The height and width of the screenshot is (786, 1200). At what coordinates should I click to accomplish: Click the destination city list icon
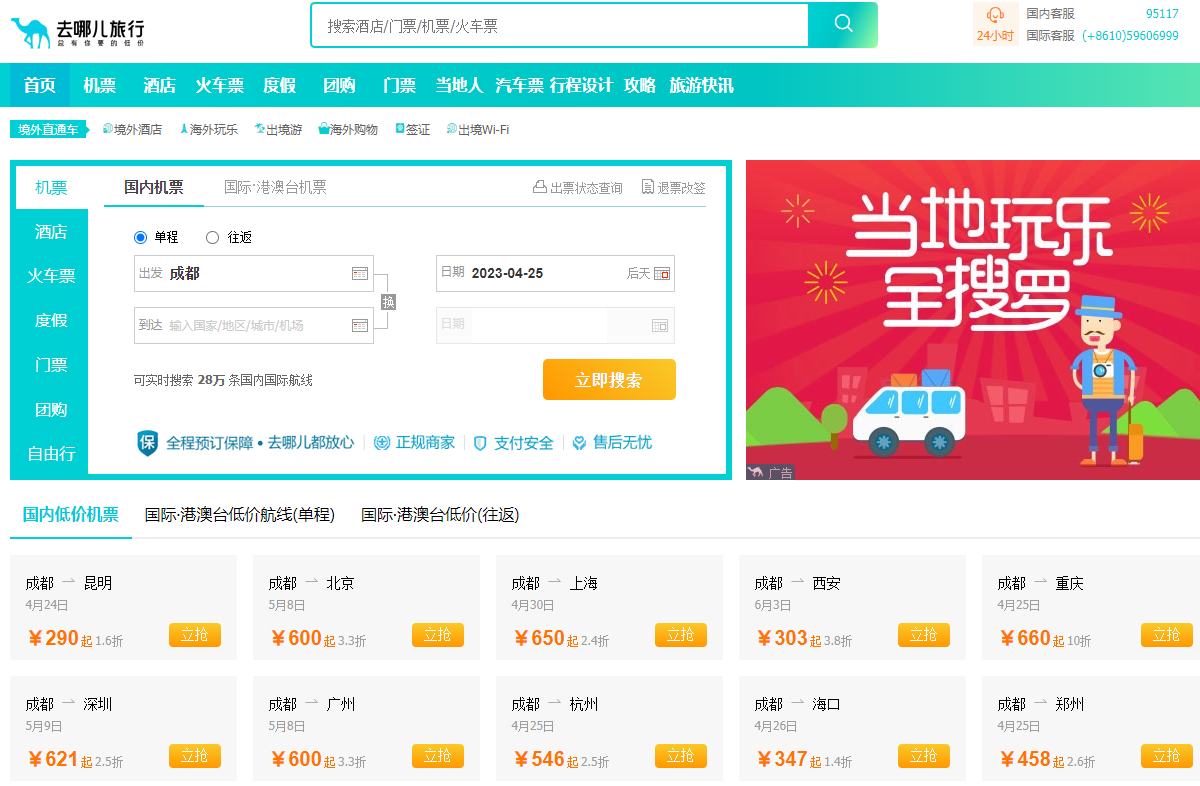click(x=360, y=325)
